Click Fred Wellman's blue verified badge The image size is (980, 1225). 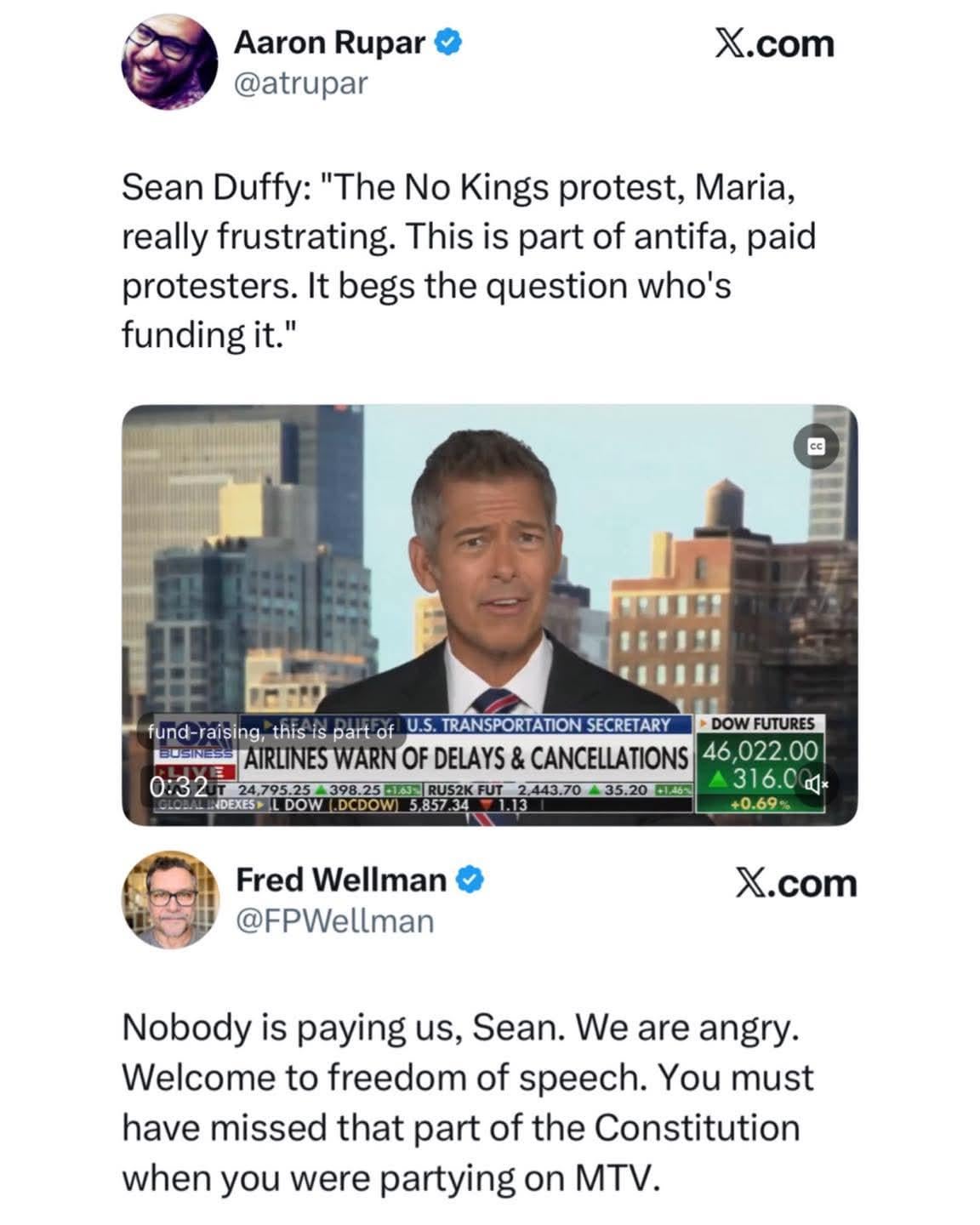[471, 880]
